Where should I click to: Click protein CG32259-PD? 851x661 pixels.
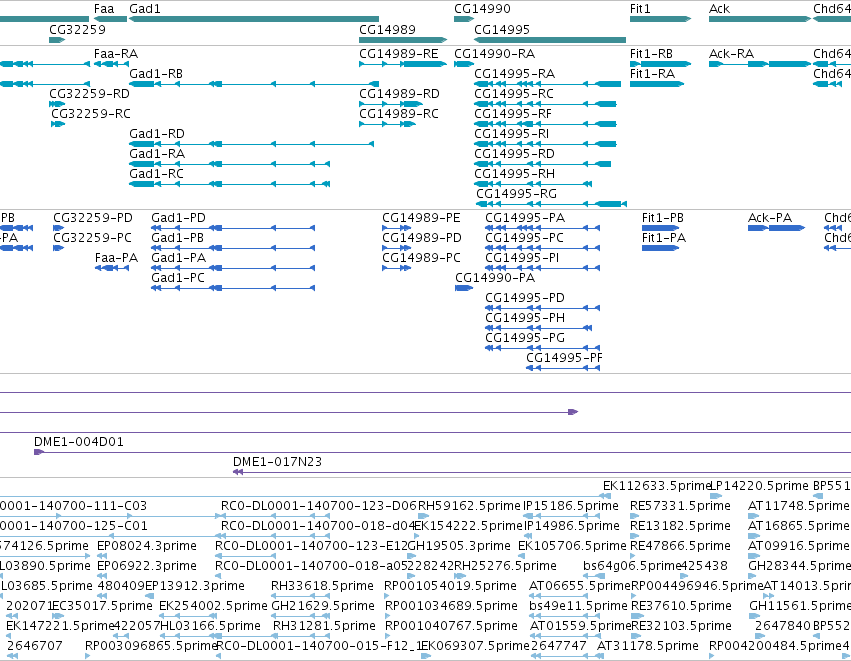pos(93,218)
